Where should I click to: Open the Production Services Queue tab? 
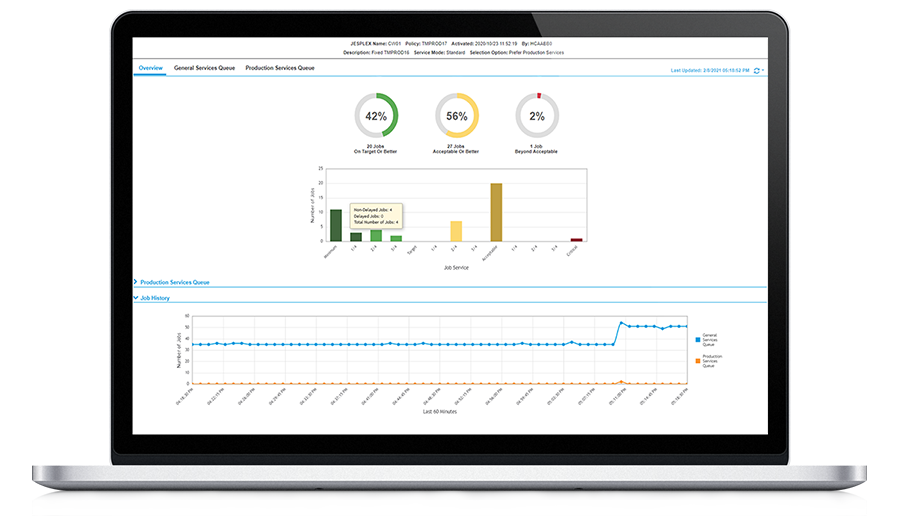(280, 68)
